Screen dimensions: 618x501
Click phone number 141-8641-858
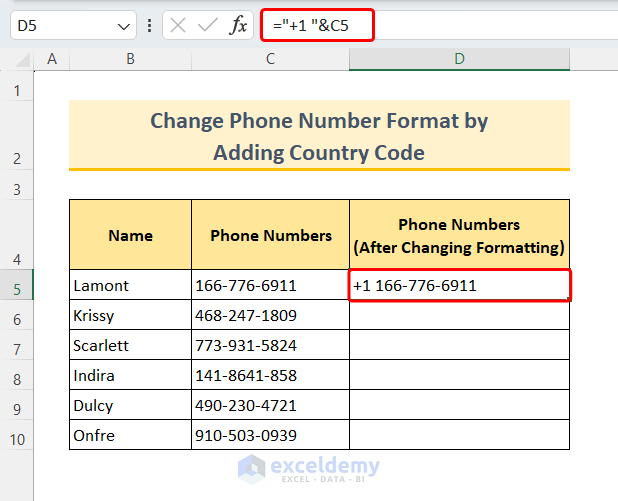tap(270, 374)
